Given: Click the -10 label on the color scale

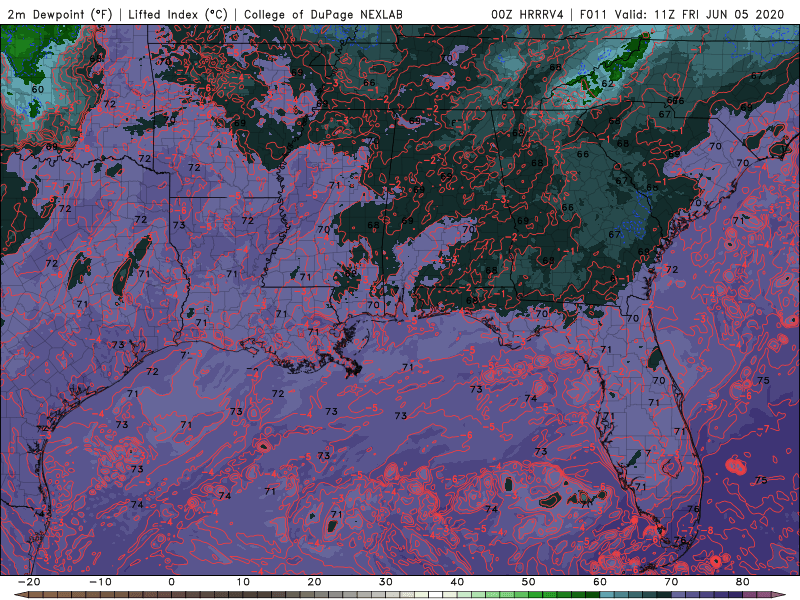Looking at the screenshot, I should point(101,582).
